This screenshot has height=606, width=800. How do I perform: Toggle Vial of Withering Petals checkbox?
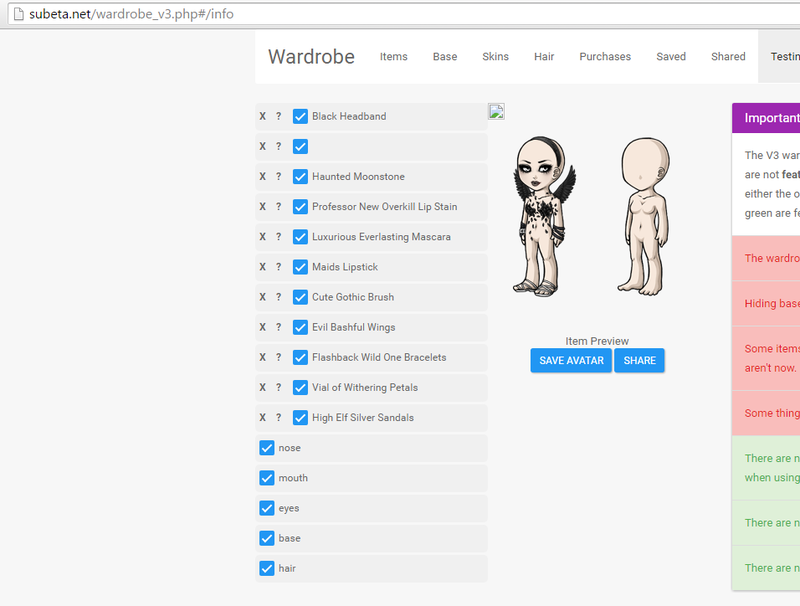coord(300,387)
